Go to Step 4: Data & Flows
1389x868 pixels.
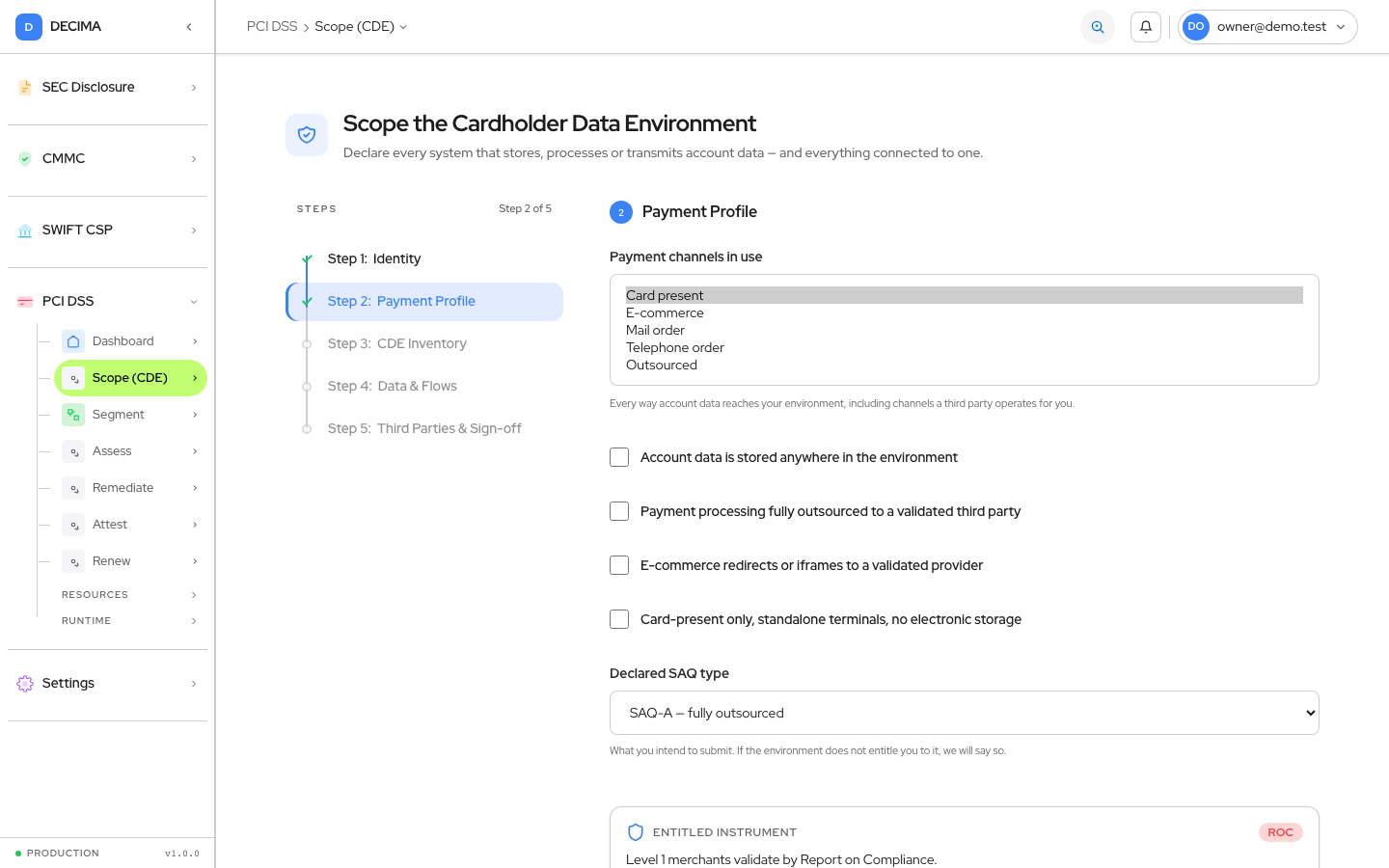[x=424, y=387]
